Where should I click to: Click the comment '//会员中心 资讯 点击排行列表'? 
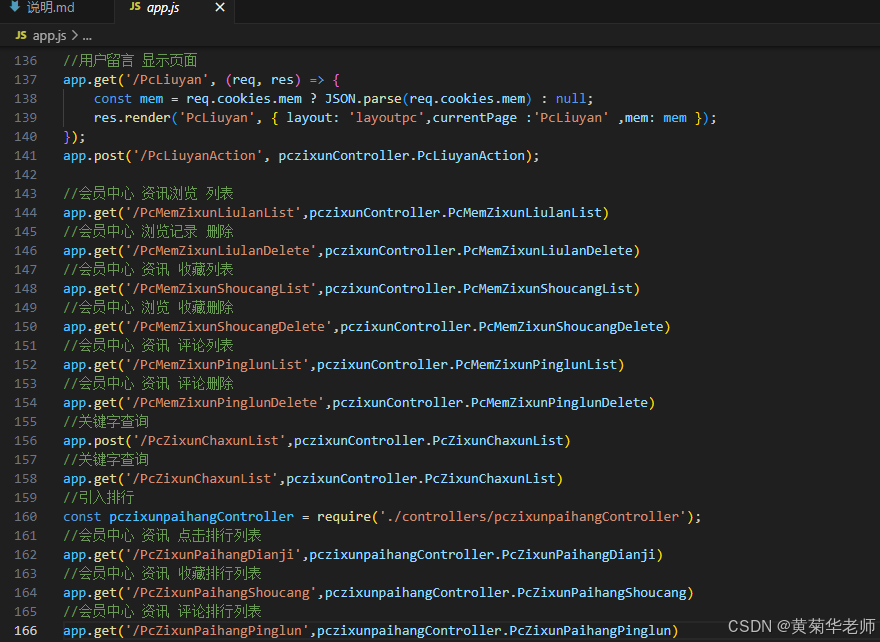[x=162, y=536]
